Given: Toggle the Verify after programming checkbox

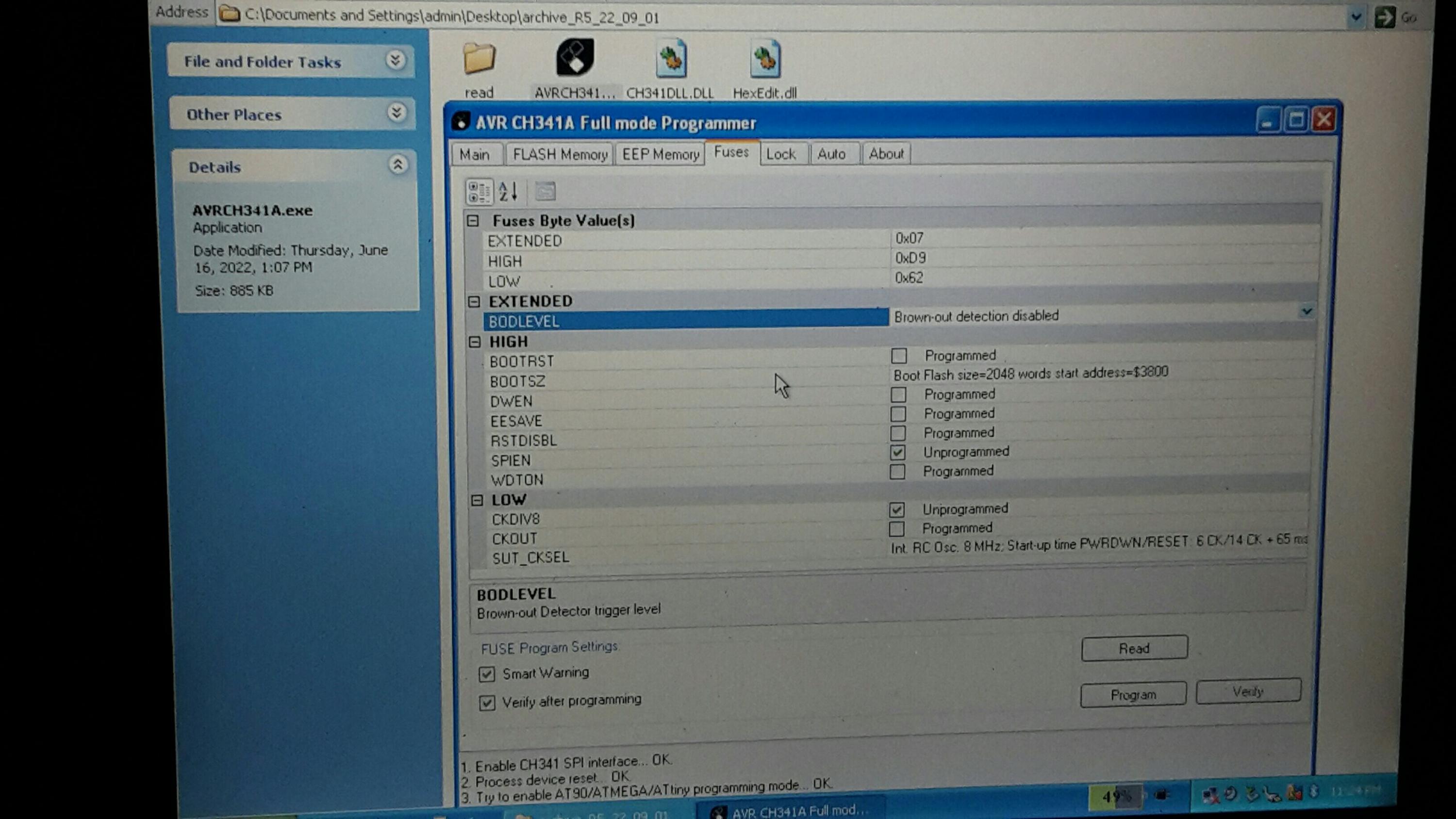Looking at the screenshot, I should point(487,703).
